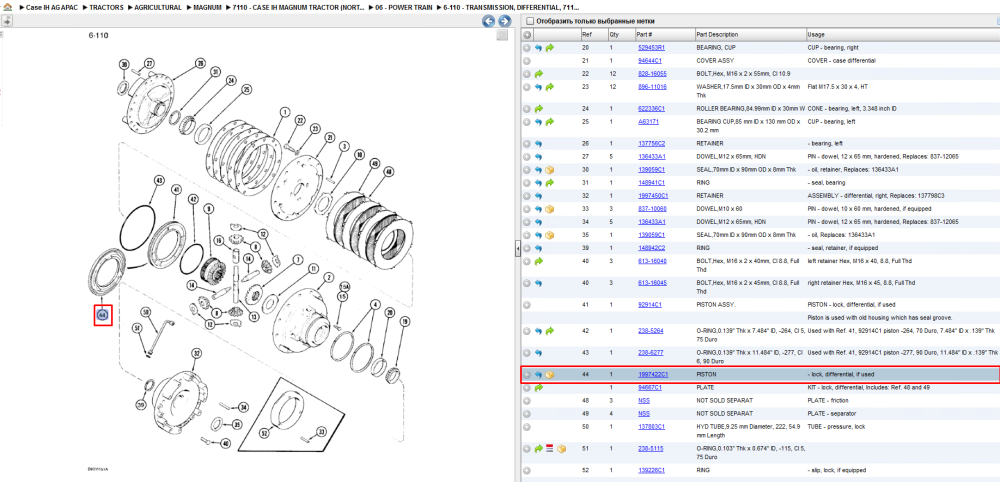Click the gray plus icon in table header
This screenshot has height=482, width=1000.
click(527, 34)
